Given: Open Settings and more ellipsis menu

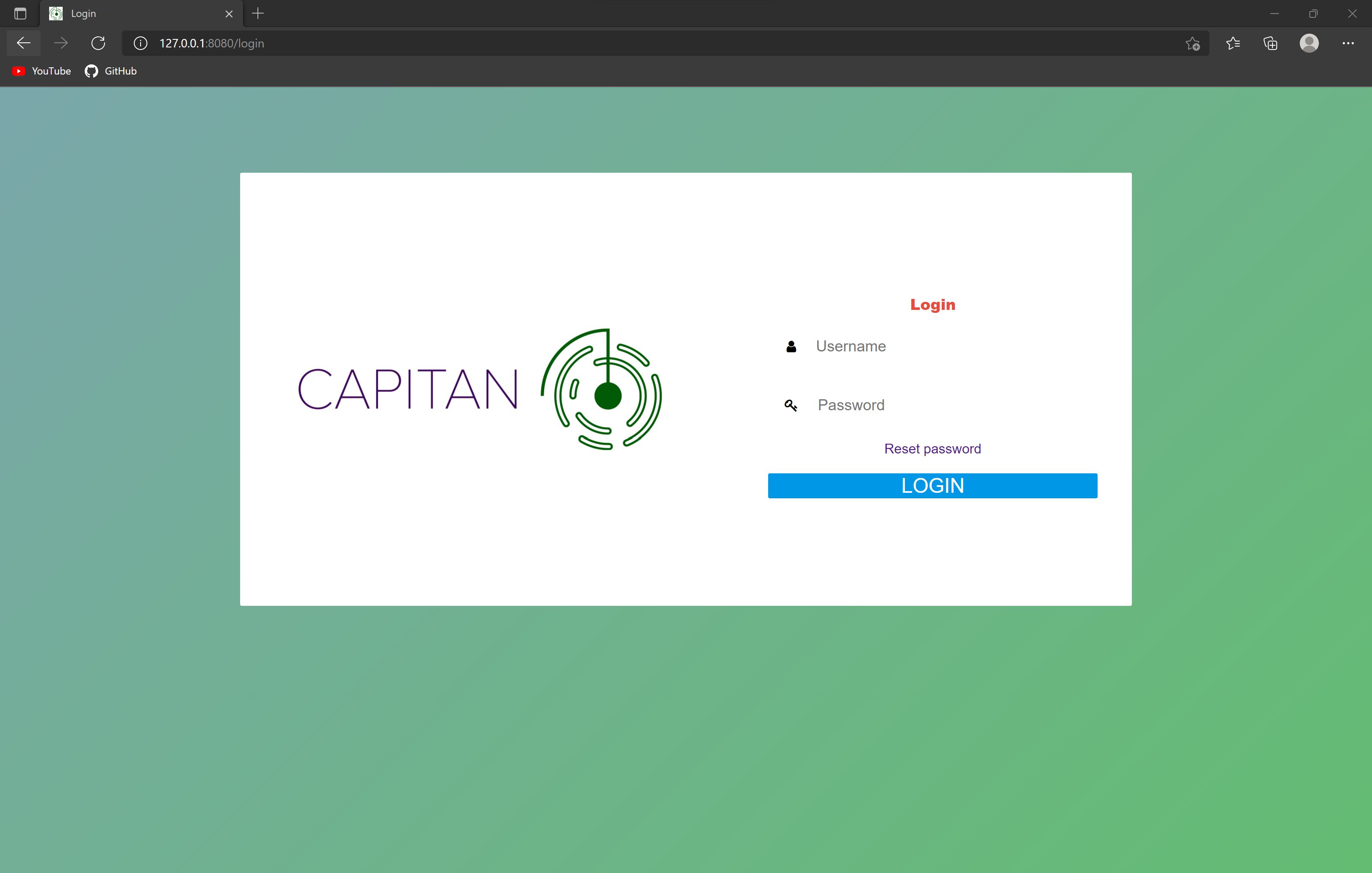Looking at the screenshot, I should 1348,43.
